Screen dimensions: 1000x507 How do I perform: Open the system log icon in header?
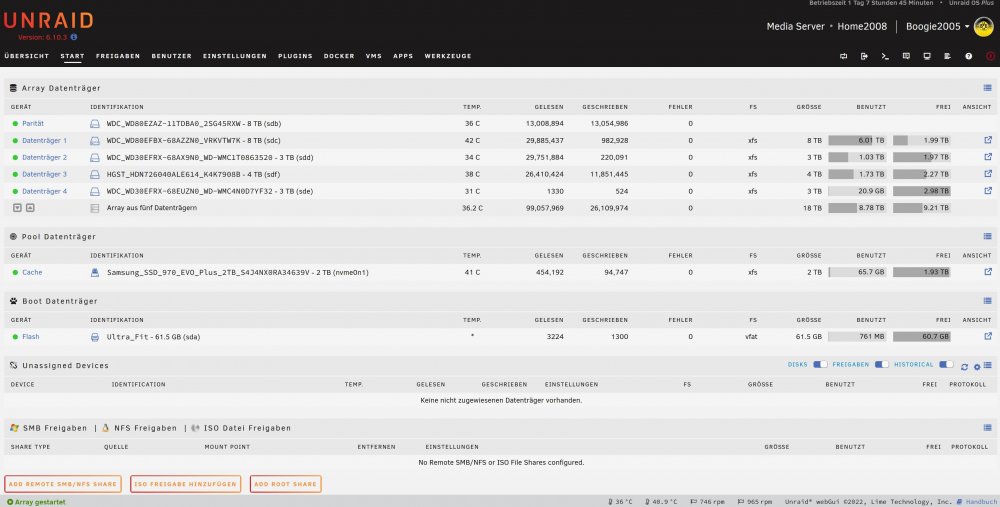948,56
